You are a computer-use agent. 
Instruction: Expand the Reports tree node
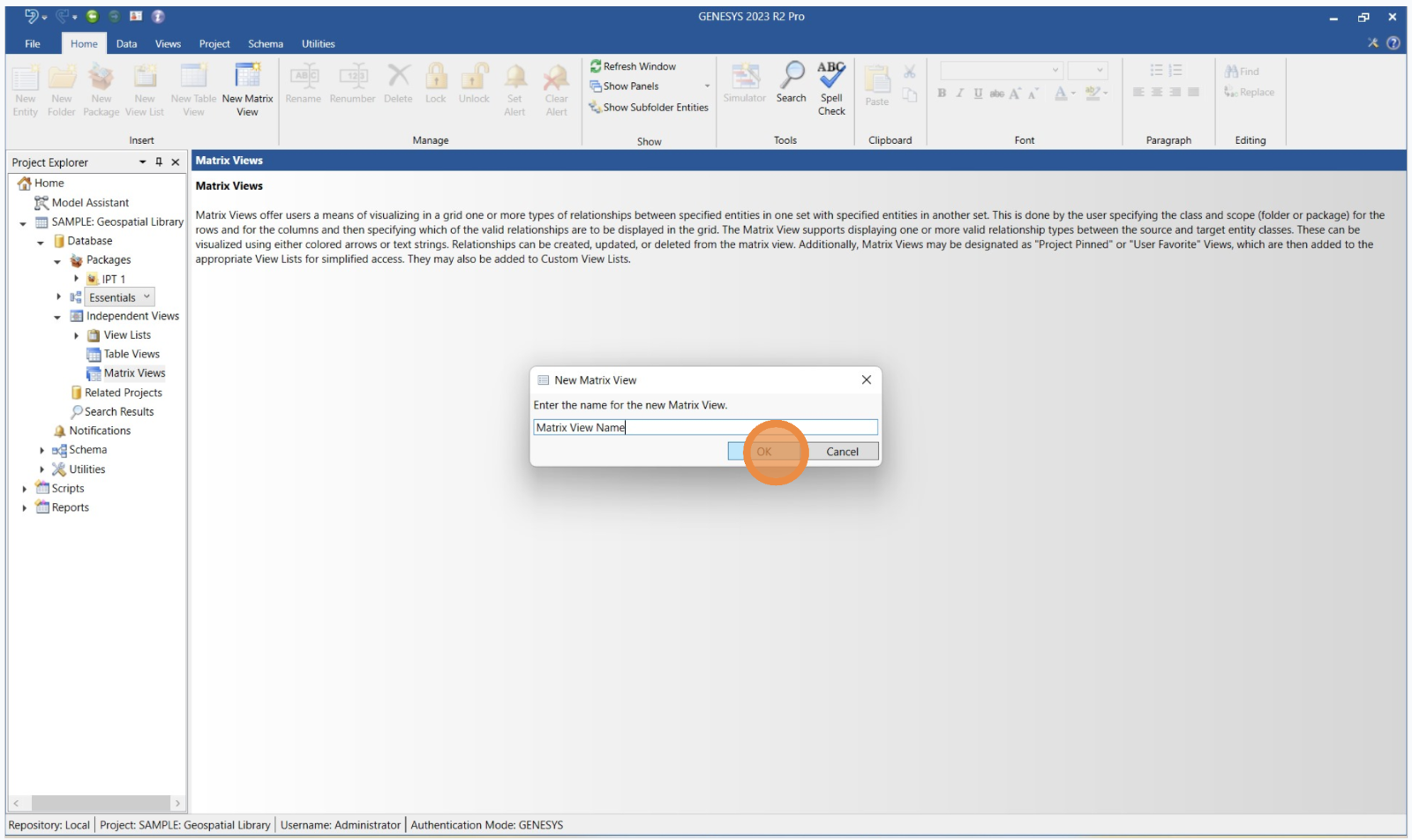(24, 508)
